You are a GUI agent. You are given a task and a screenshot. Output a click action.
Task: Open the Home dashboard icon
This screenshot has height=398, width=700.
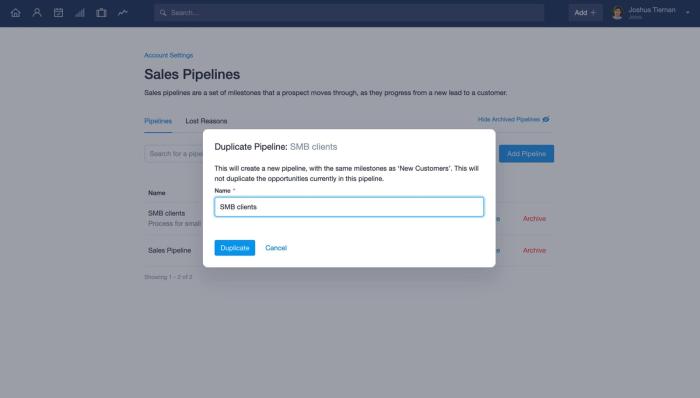16,12
